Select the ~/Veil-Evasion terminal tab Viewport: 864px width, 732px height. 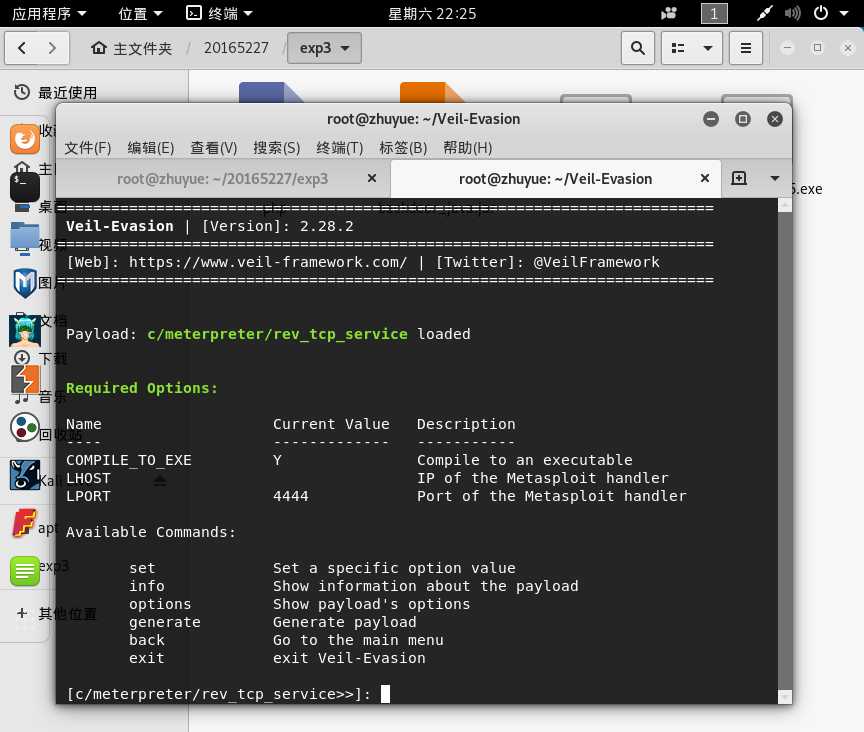point(555,179)
